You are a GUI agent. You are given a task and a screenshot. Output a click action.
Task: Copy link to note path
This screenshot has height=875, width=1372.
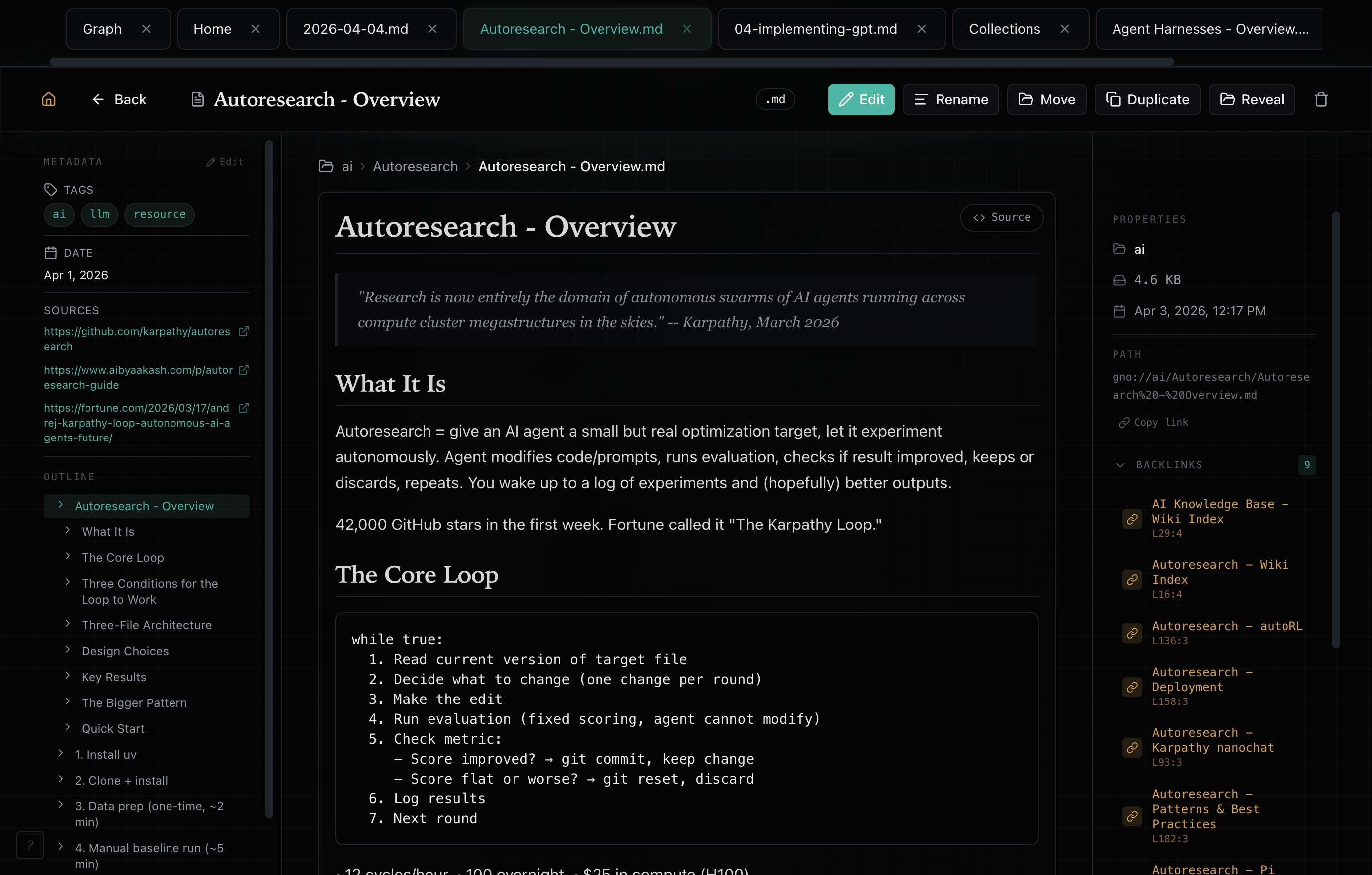pos(1153,422)
